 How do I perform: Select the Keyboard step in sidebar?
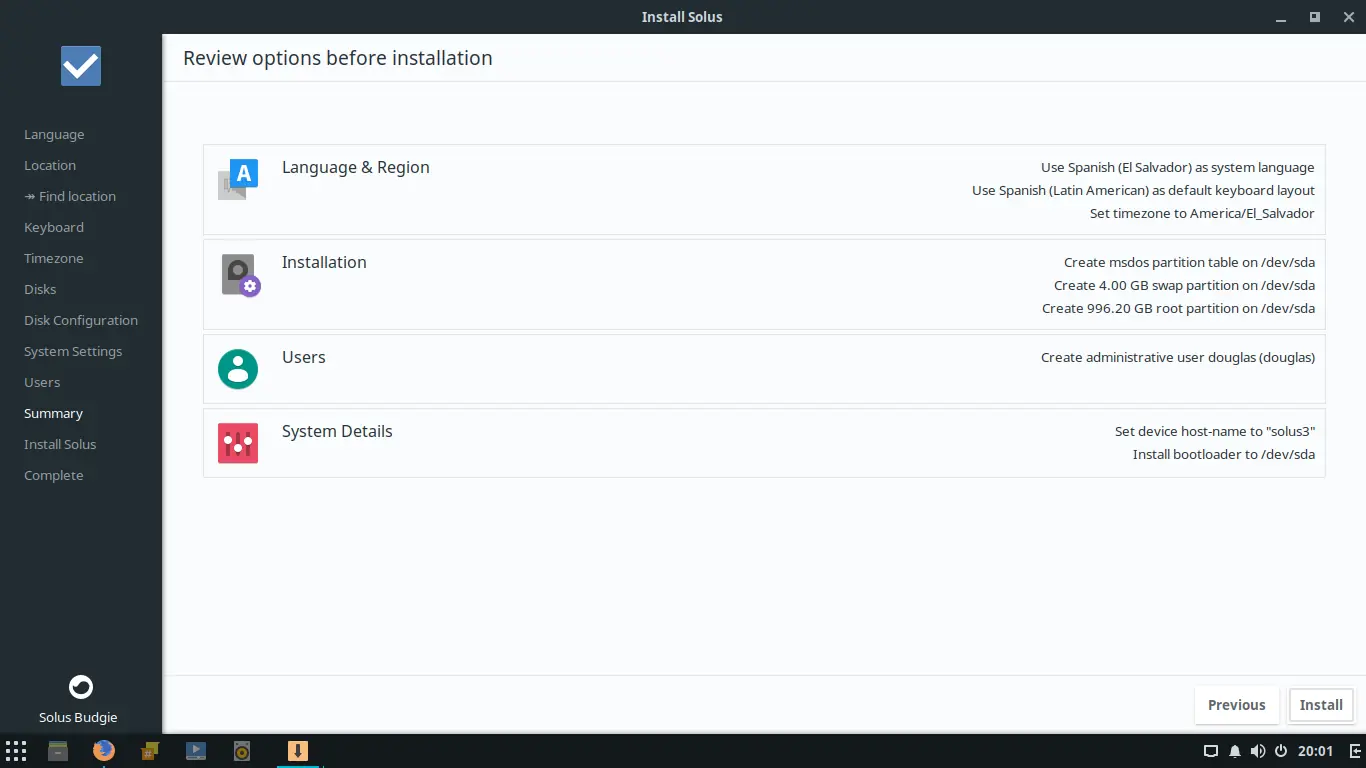click(x=54, y=228)
